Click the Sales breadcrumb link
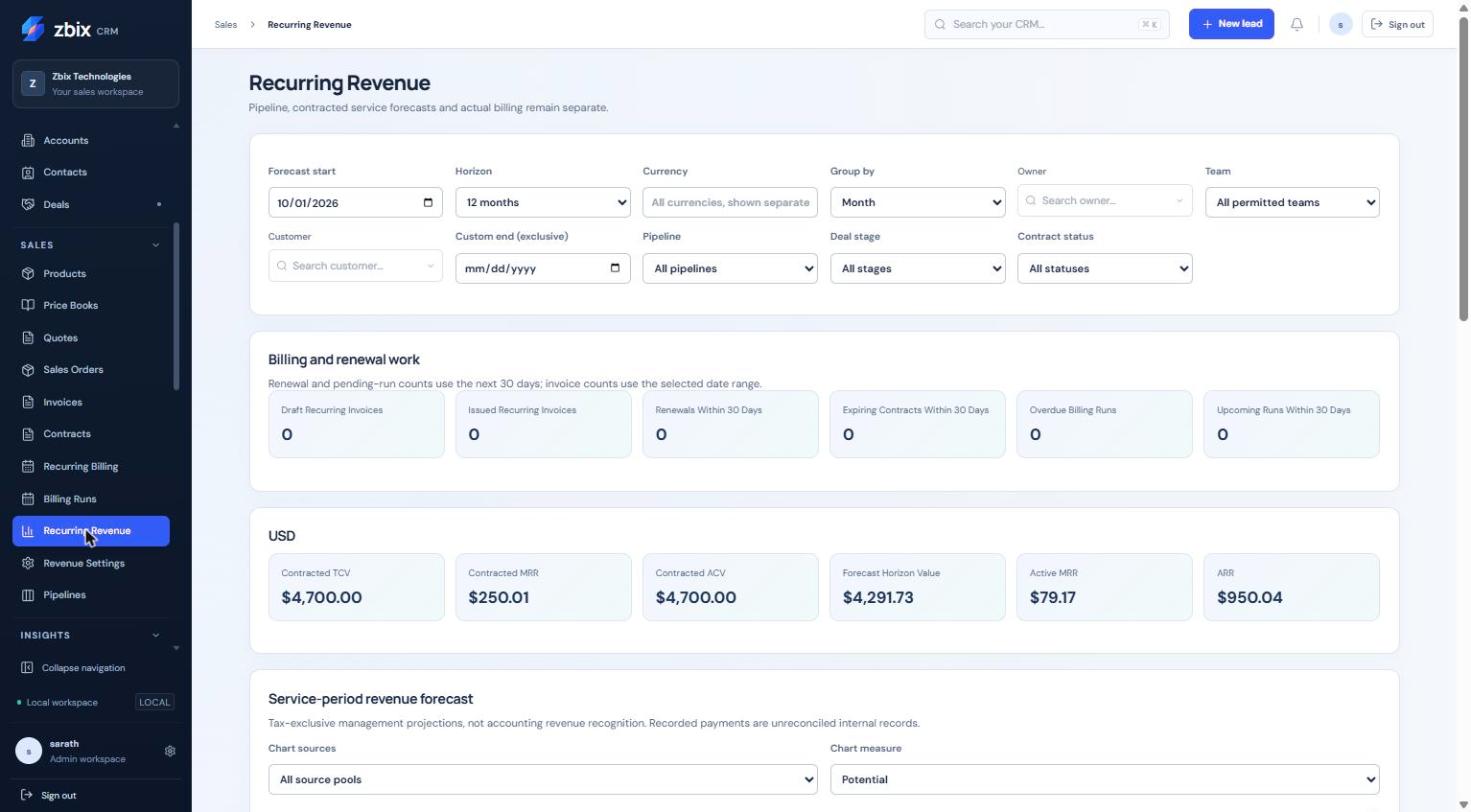Viewport: 1471px width, 812px height. point(226,24)
